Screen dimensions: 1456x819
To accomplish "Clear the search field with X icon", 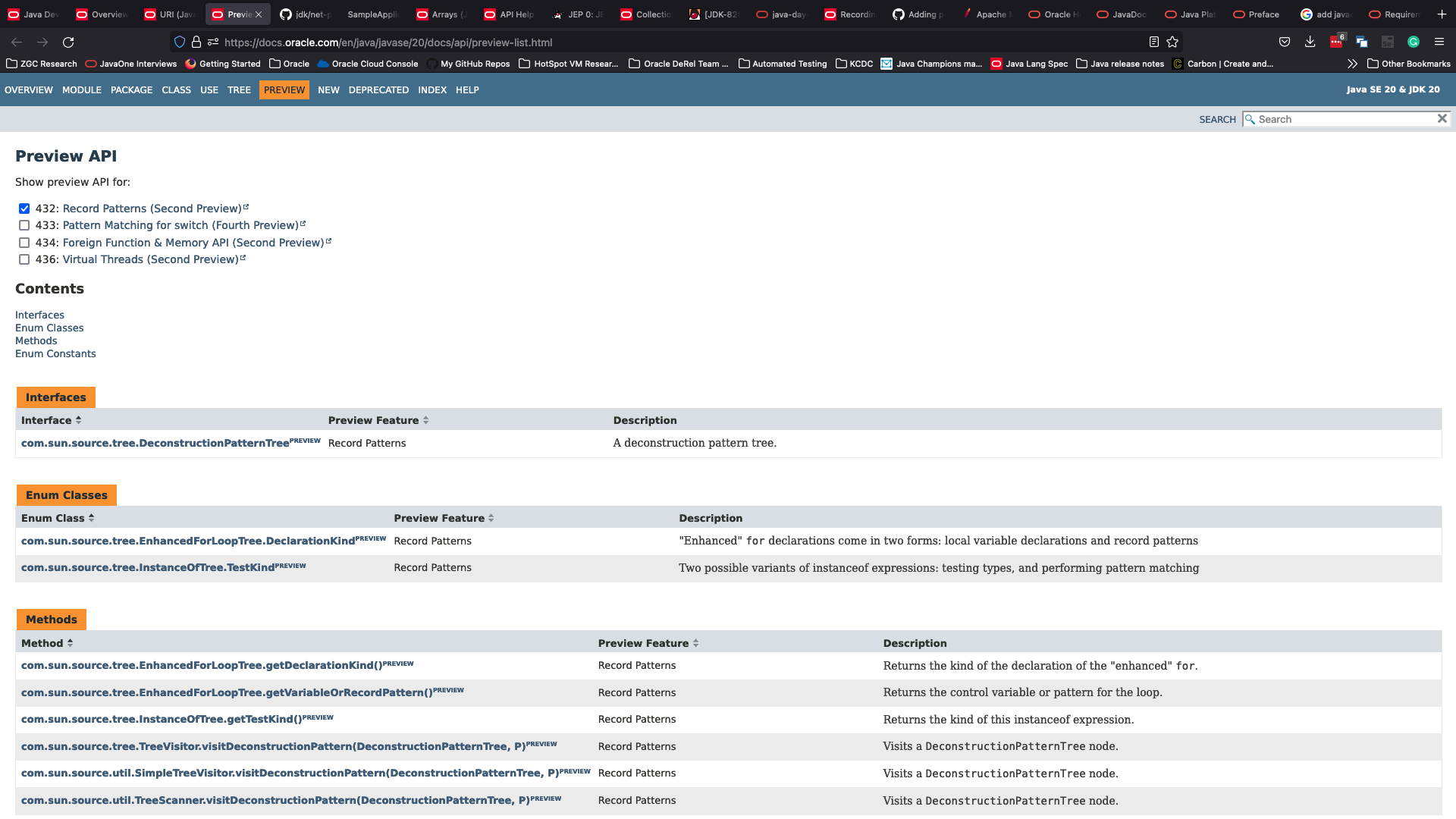I will 1442,119.
